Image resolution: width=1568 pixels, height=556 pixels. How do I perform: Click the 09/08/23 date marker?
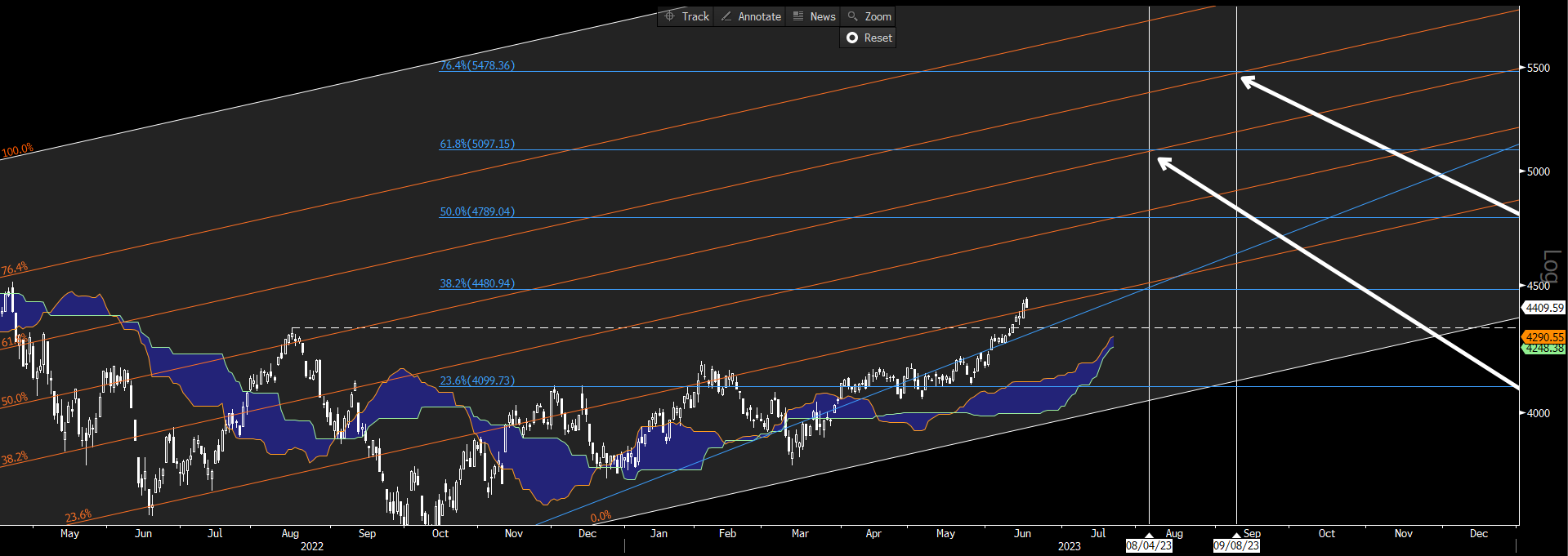(1236, 545)
